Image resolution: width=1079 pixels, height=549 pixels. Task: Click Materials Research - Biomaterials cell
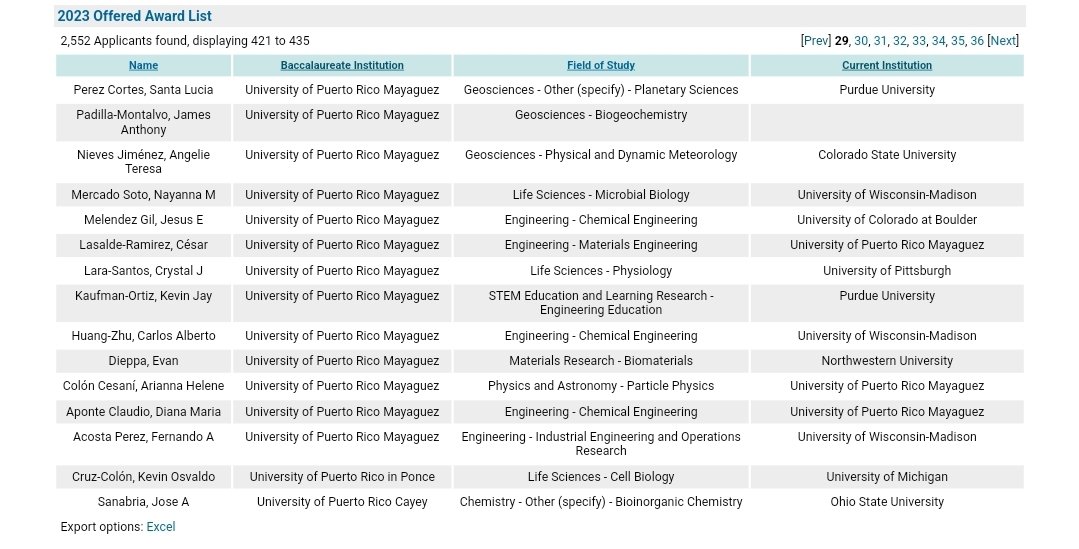pos(601,361)
